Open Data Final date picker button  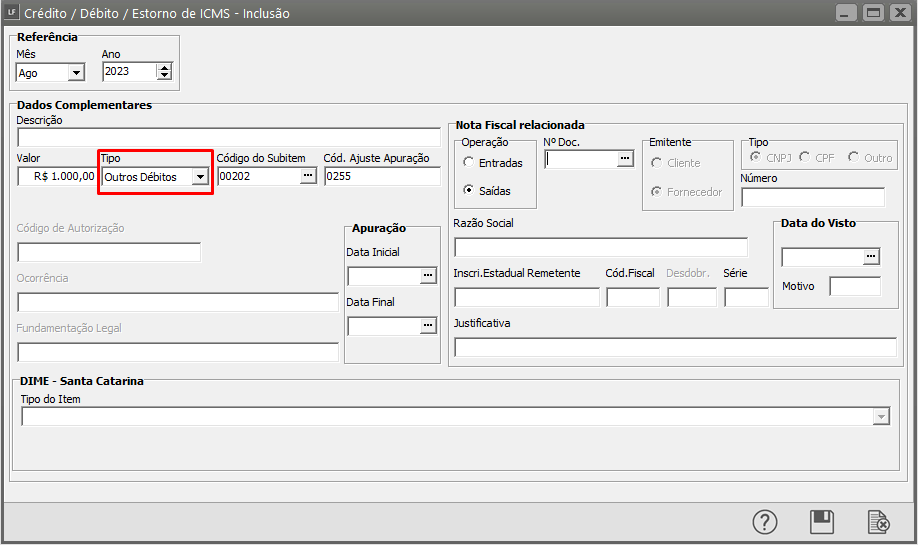tap(428, 325)
